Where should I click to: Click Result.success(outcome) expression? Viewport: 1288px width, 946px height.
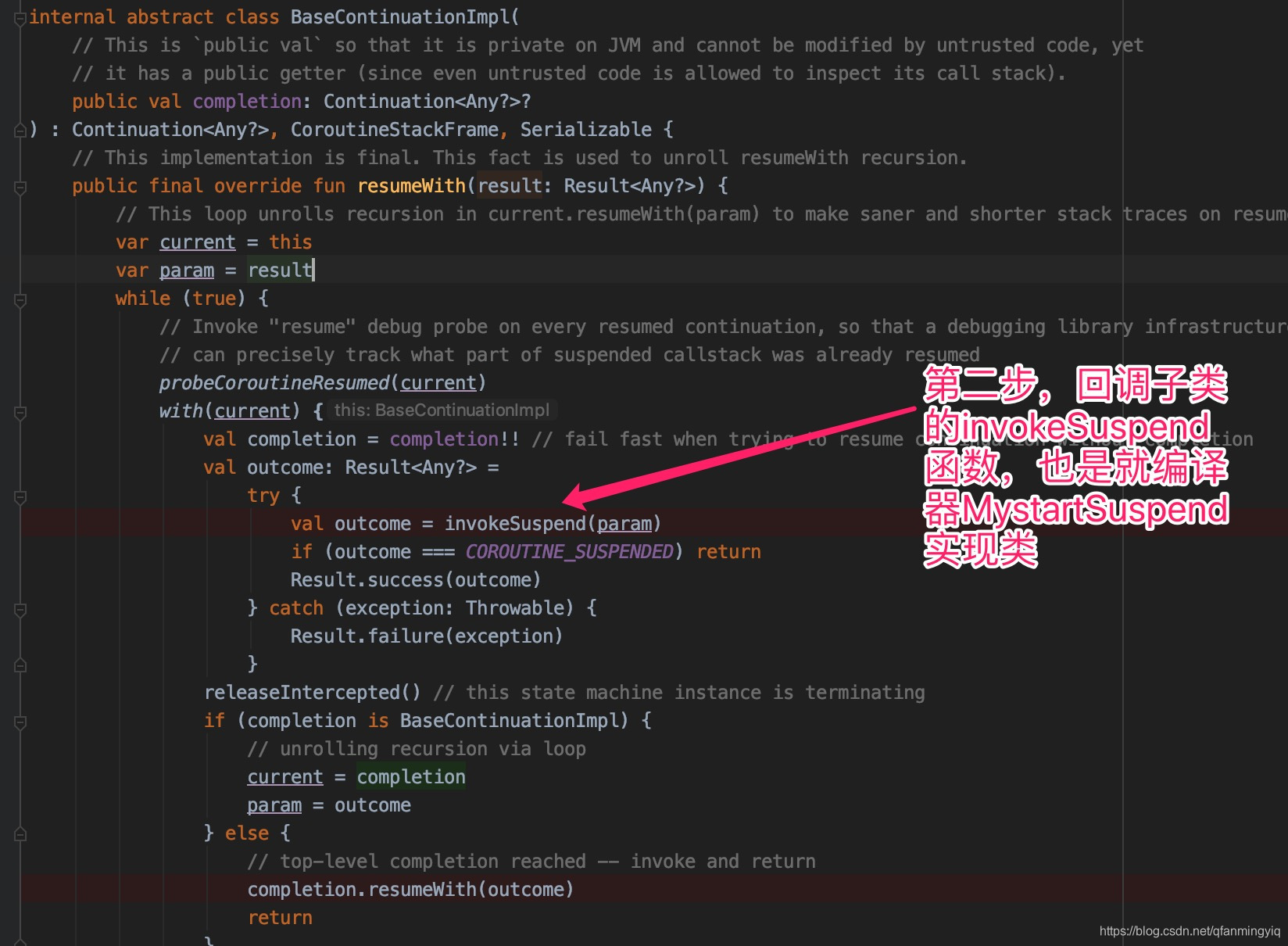[x=416, y=580]
